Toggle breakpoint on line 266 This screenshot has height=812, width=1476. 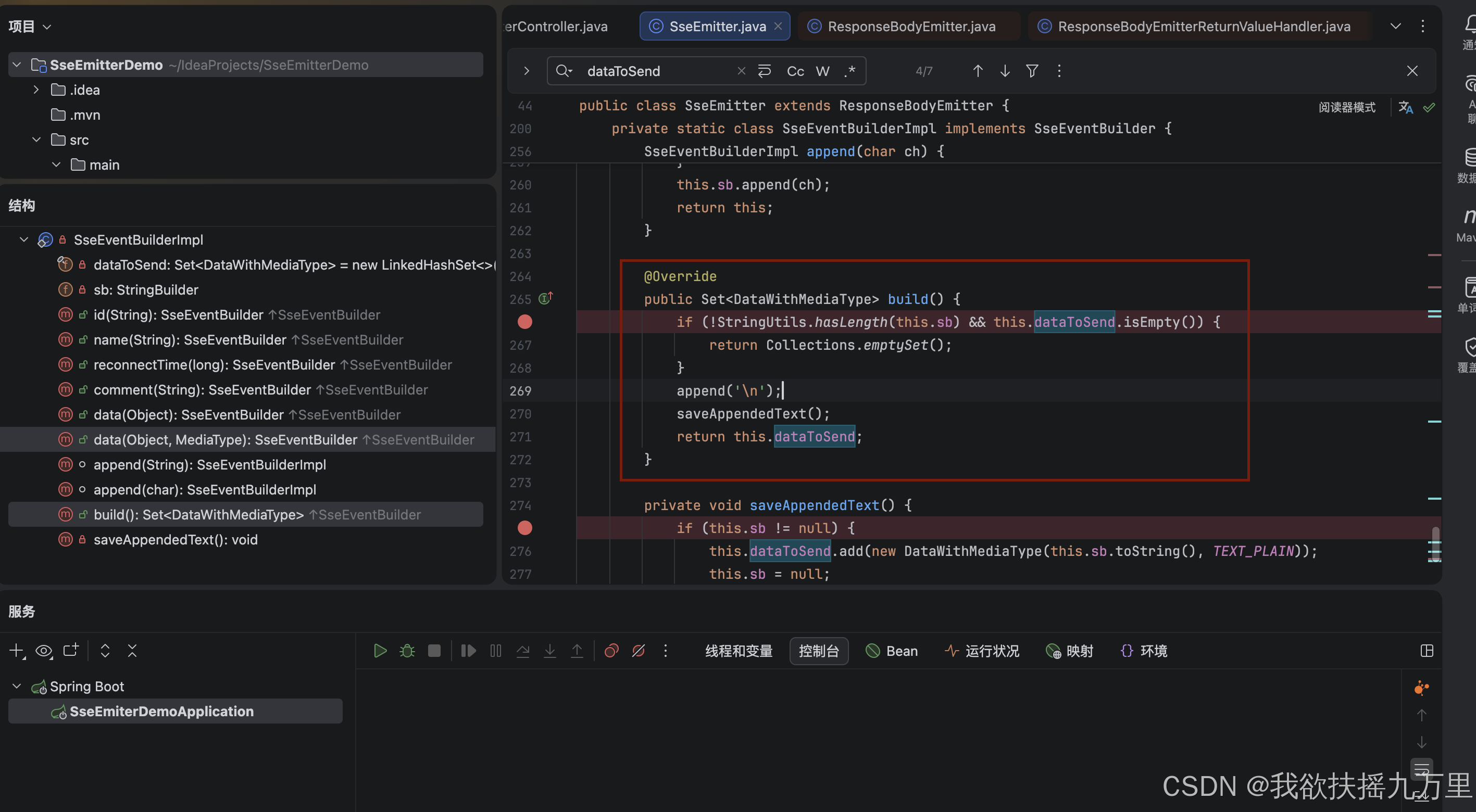(x=524, y=322)
